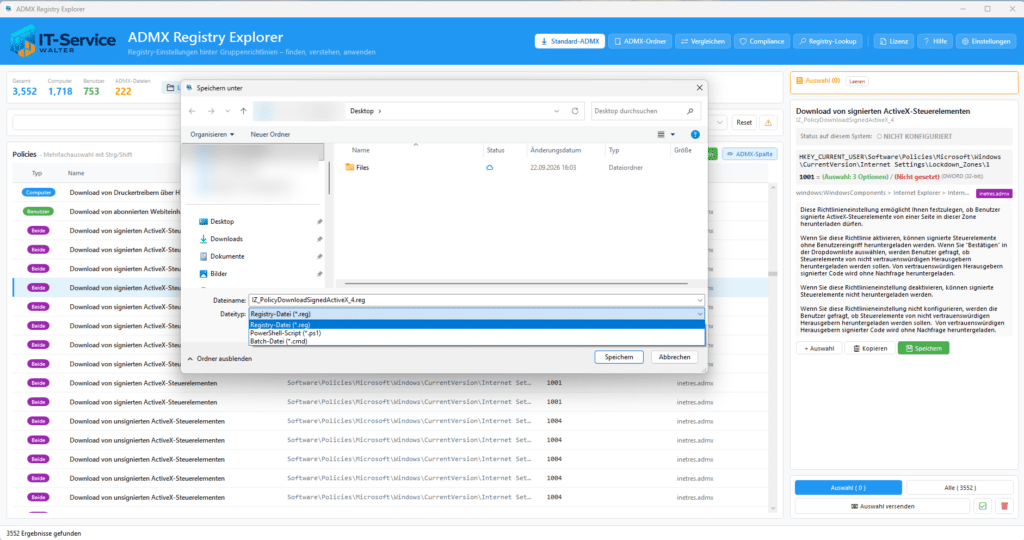This screenshot has width=1024, height=540.
Task: Sort by the Größe column header
Action: (x=682, y=150)
